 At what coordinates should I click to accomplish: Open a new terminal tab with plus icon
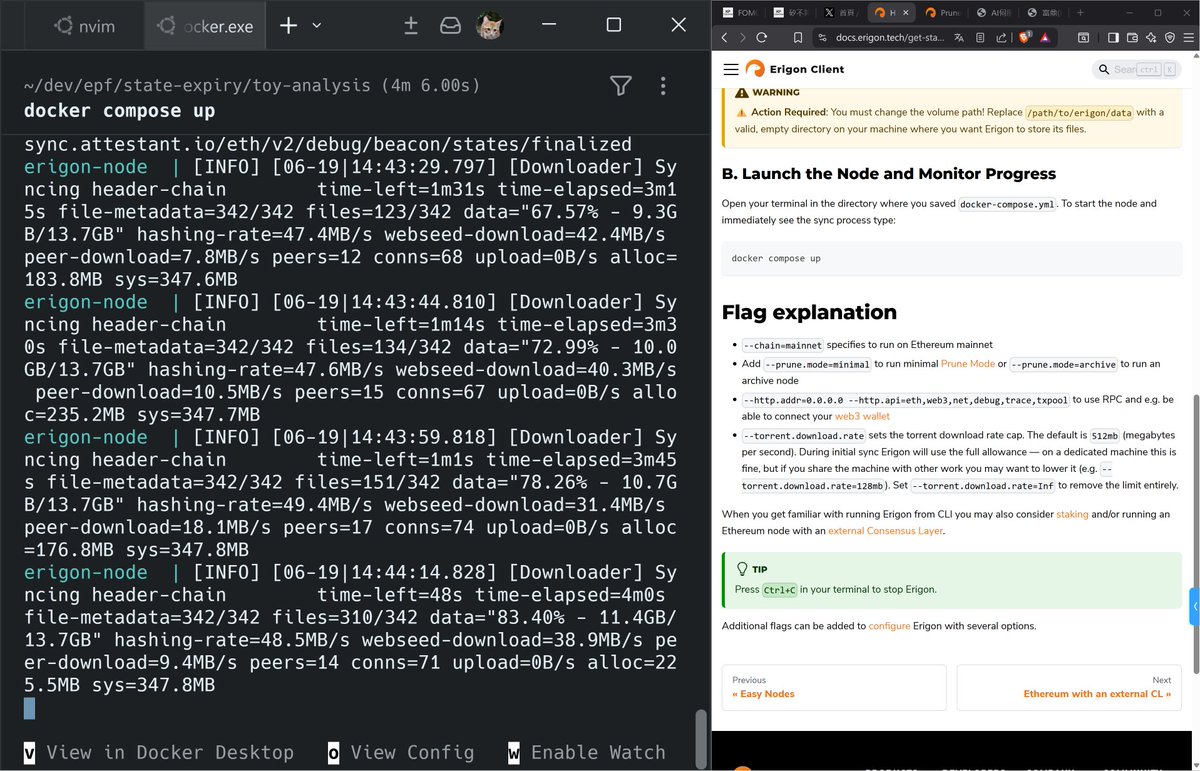[288, 25]
